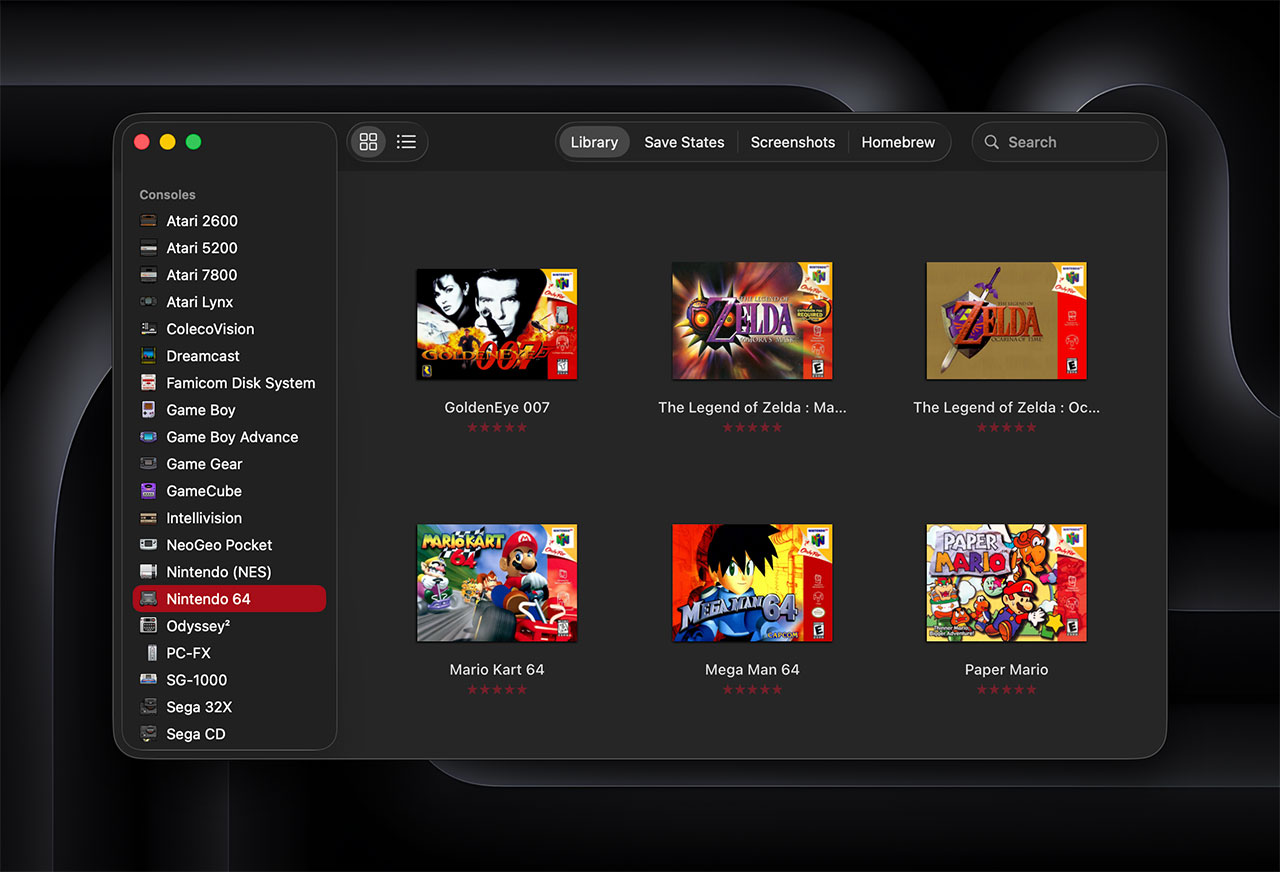1280x872 pixels.
Task: Select the Majora's Mask Zelda cover
Action: point(752,321)
